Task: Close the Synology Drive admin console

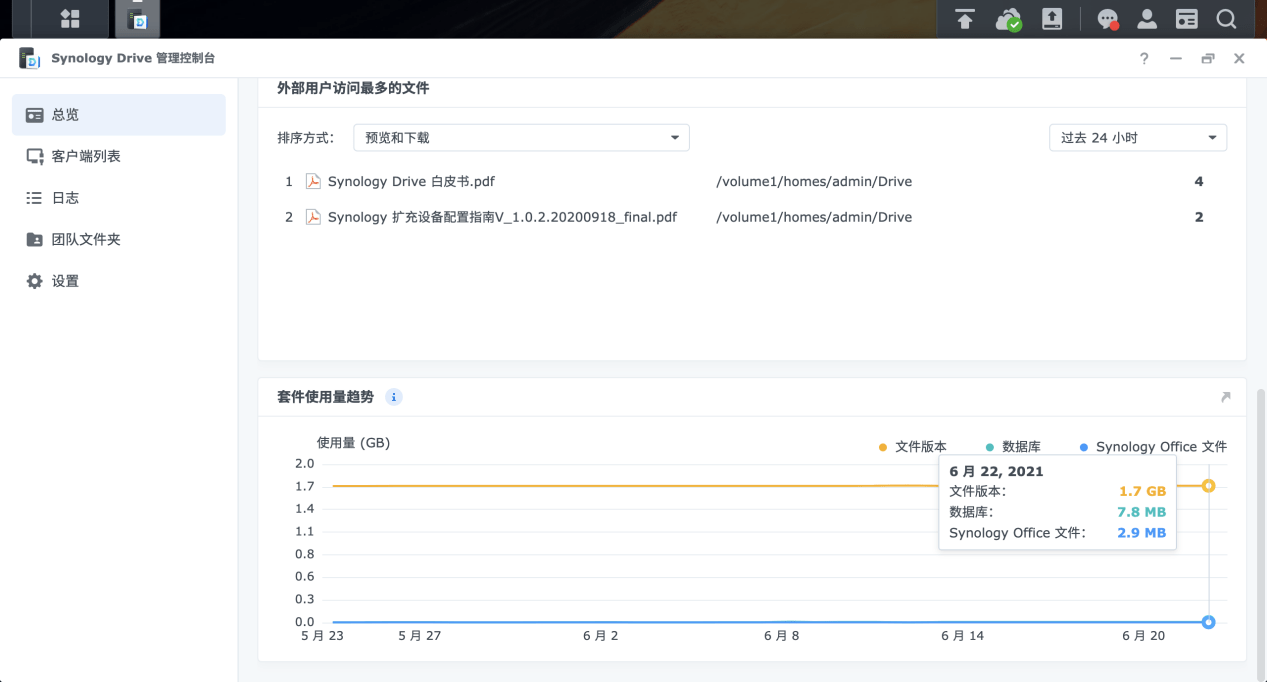Action: 1239,59
